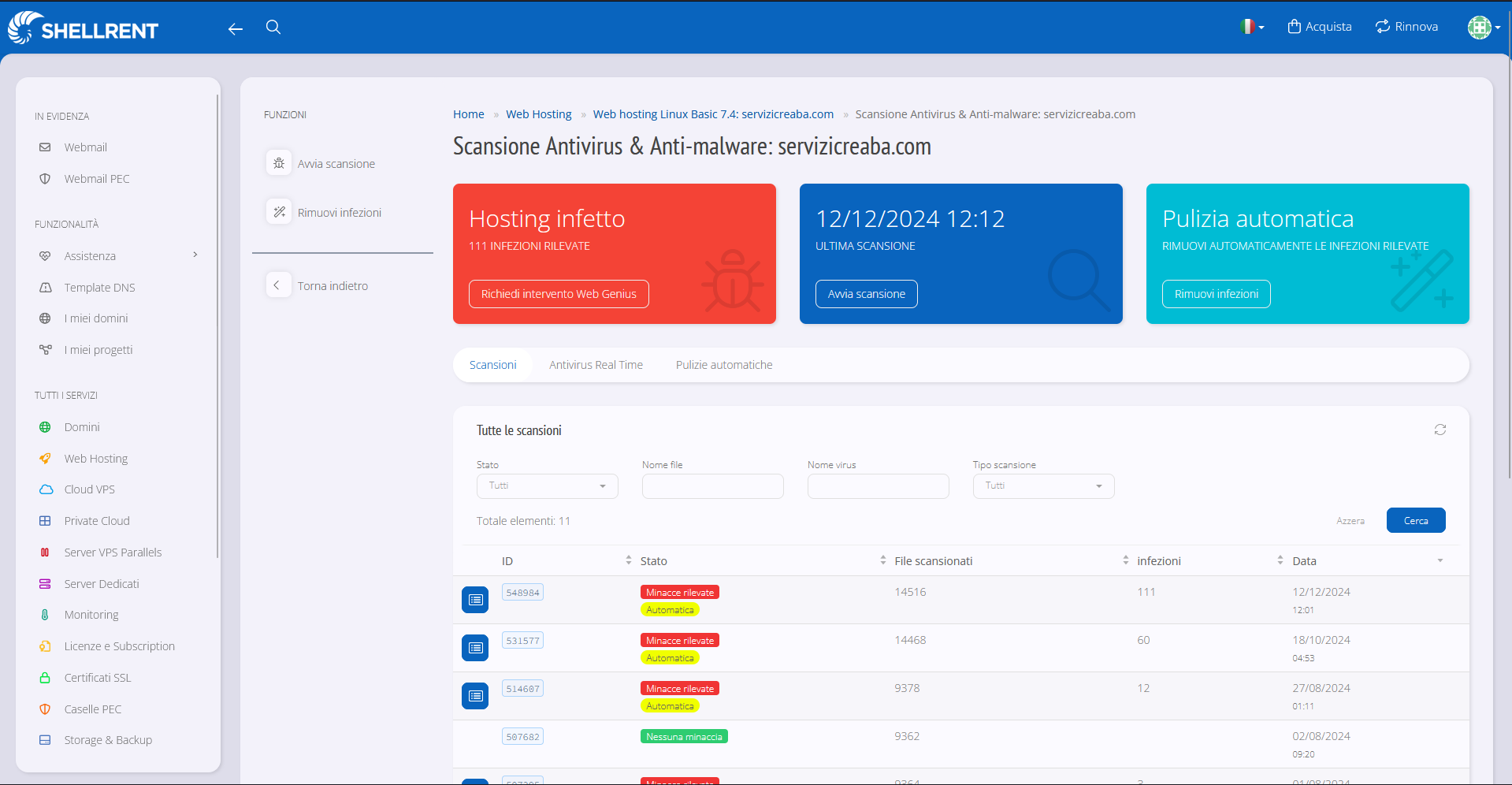The width and height of the screenshot is (1512, 785).
Task: Click the Shellrent logo
Action: click(x=83, y=28)
